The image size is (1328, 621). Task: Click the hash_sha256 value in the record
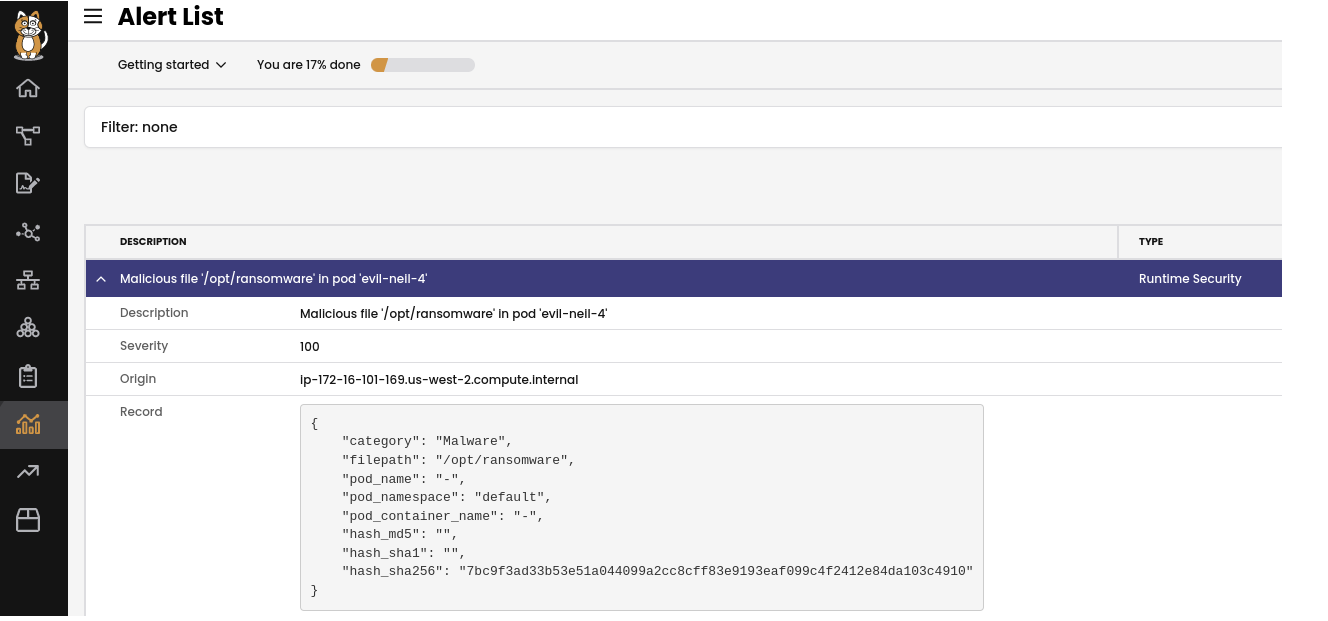tap(716, 571)
